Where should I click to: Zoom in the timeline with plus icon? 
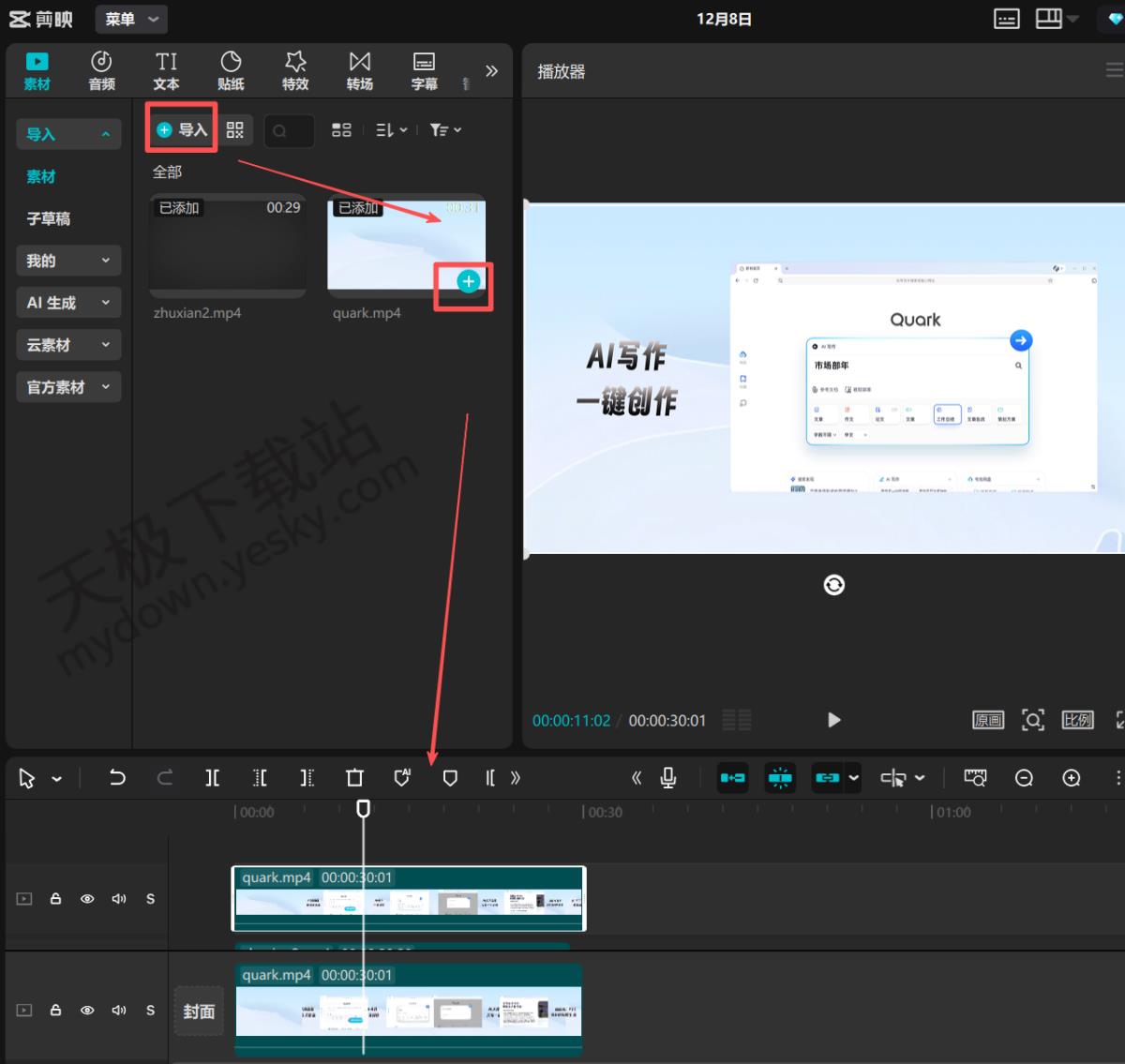point(1072,778)
